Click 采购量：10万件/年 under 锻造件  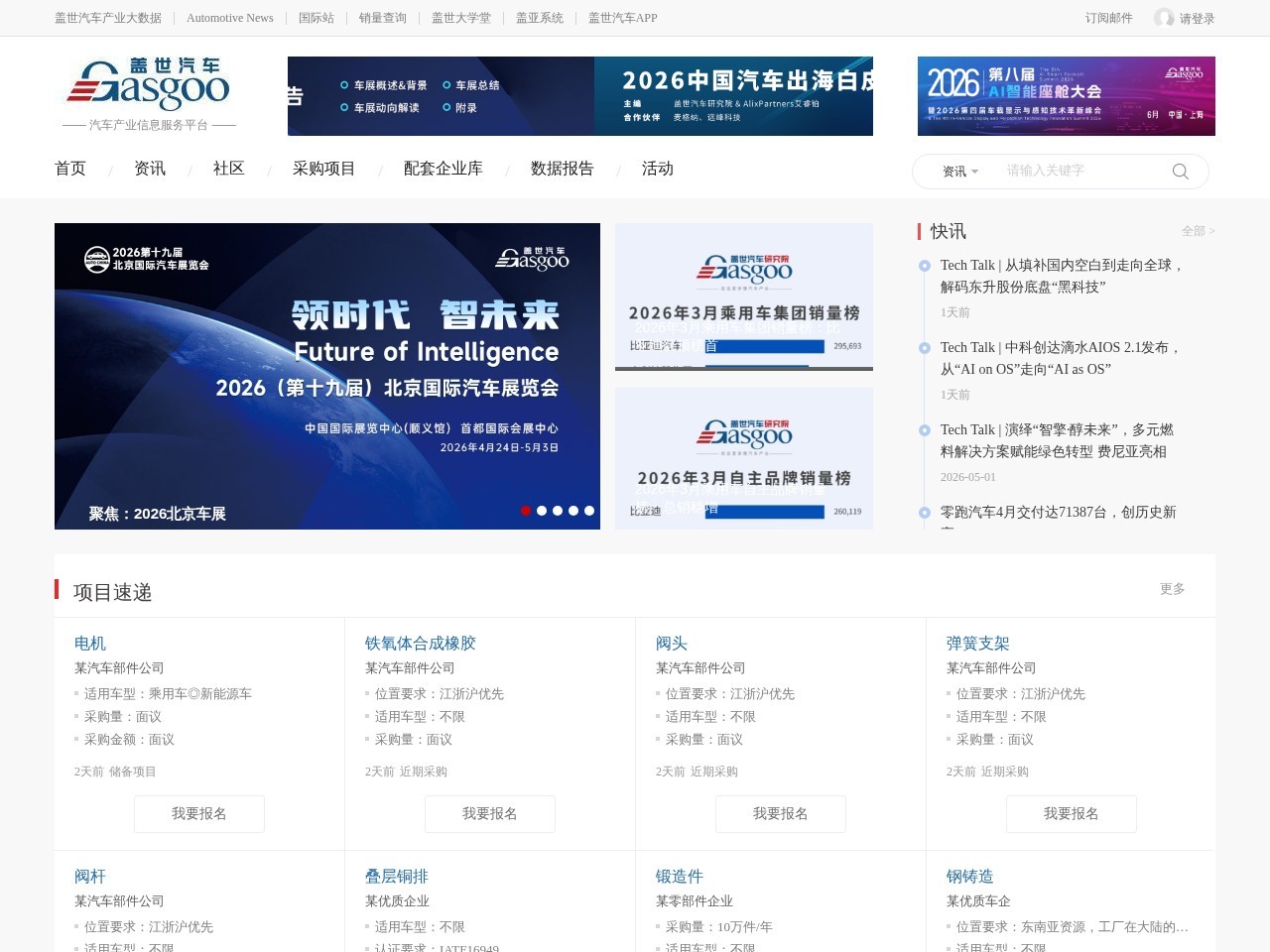(x=719, y=927)
